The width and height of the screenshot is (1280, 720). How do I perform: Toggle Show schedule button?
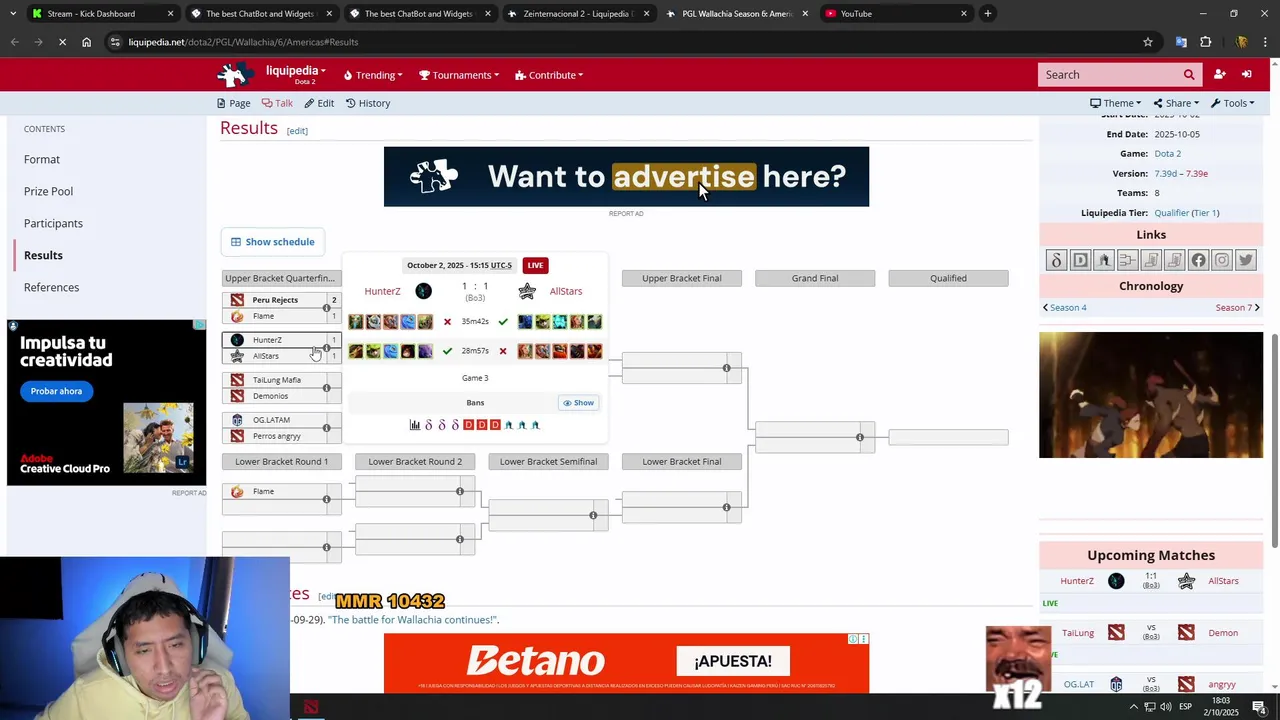[x=273, y=242]
